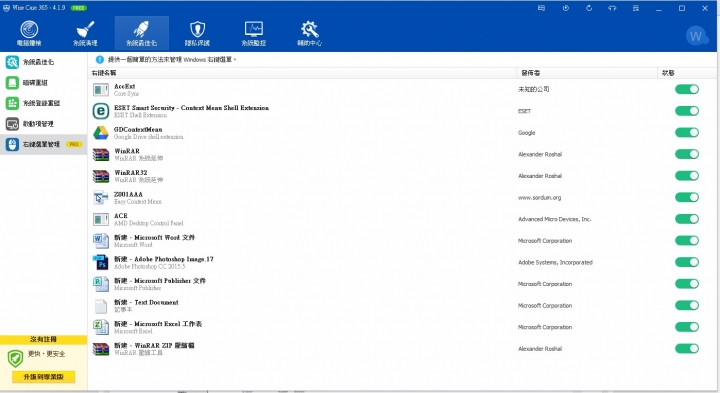The height and width of the screenshot is (393, 720).
Task: Toggle off the ACE AMD row switch
Action: point(687,219)
